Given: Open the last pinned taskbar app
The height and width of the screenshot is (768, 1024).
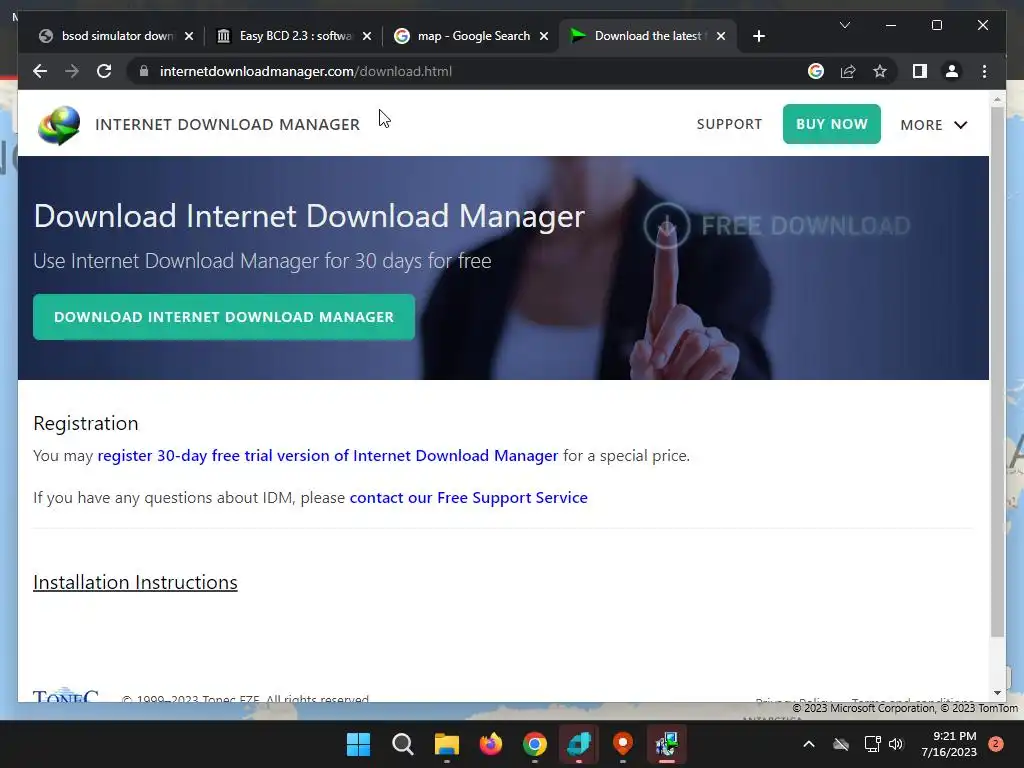Looking at the screenshot, I should (667, 744).
